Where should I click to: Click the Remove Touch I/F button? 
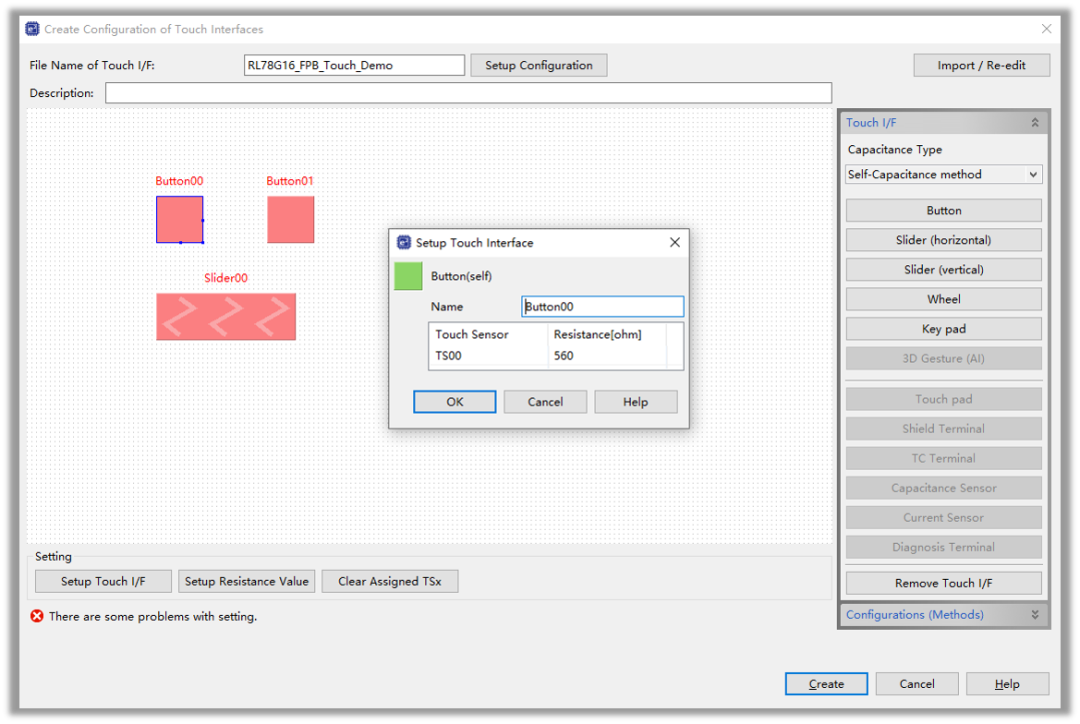(943, 583)
